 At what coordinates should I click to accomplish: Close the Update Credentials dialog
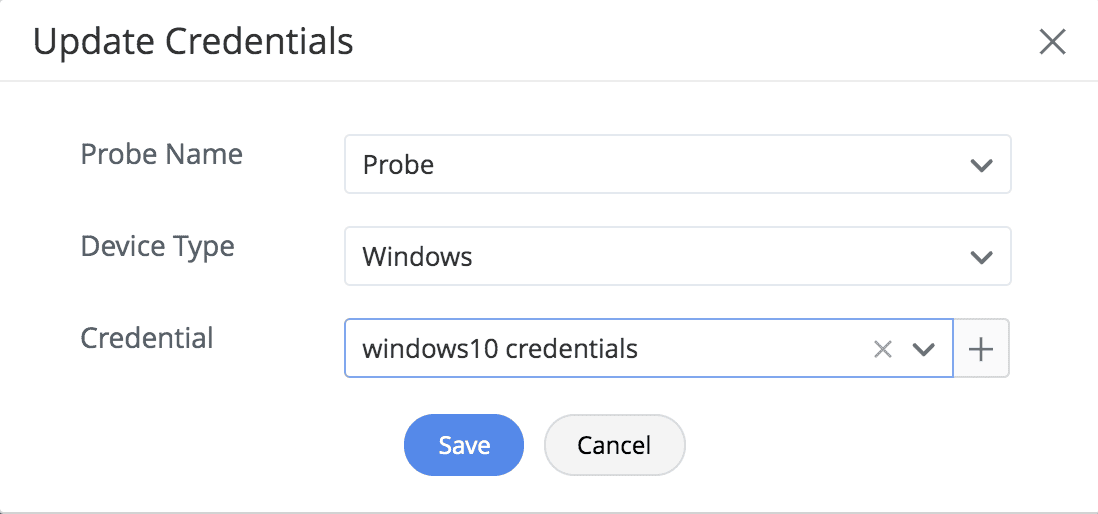click(1052, 42)
